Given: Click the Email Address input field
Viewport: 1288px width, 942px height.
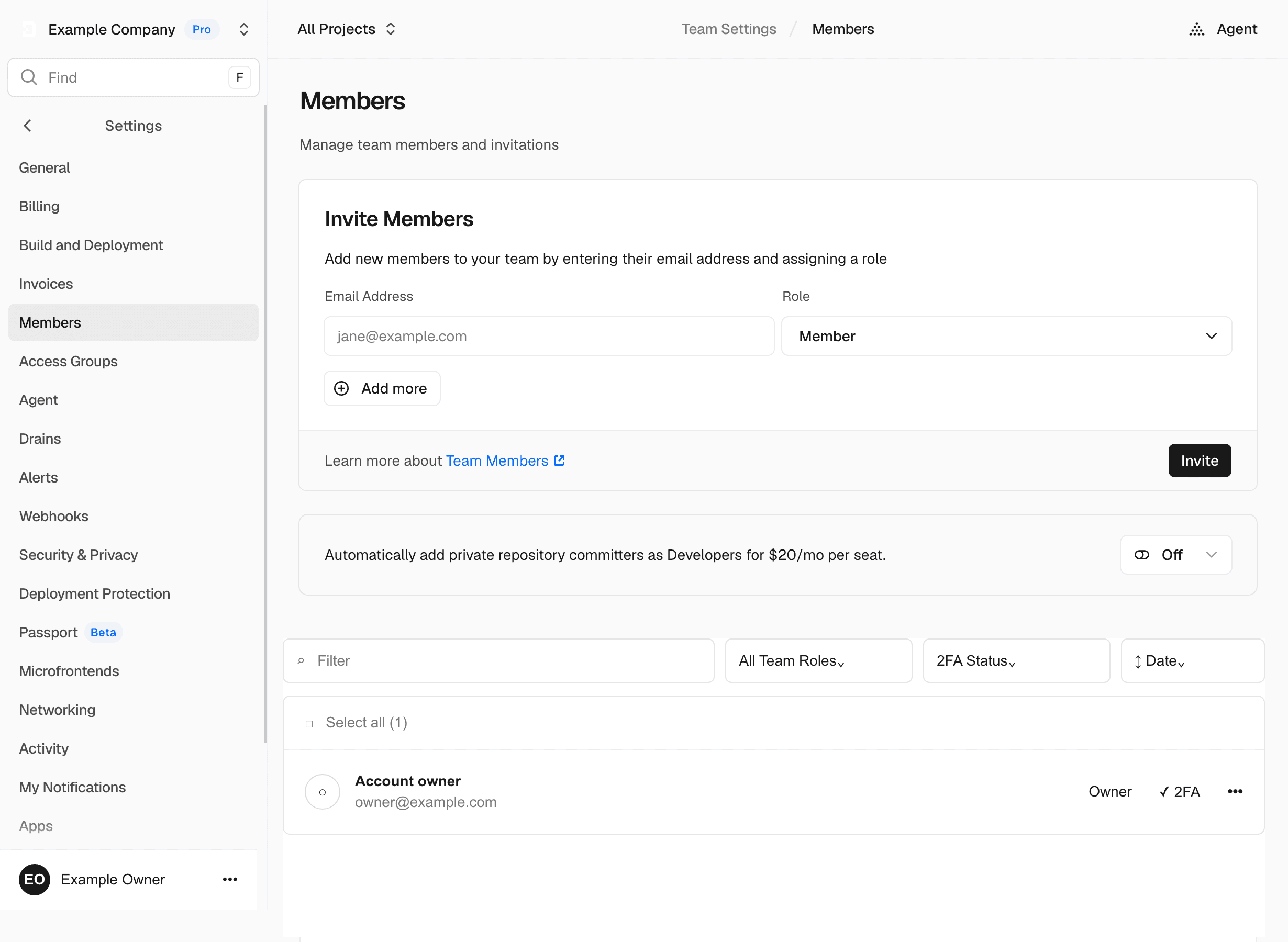Looking at the screenshot, I should tap(549, 337).
